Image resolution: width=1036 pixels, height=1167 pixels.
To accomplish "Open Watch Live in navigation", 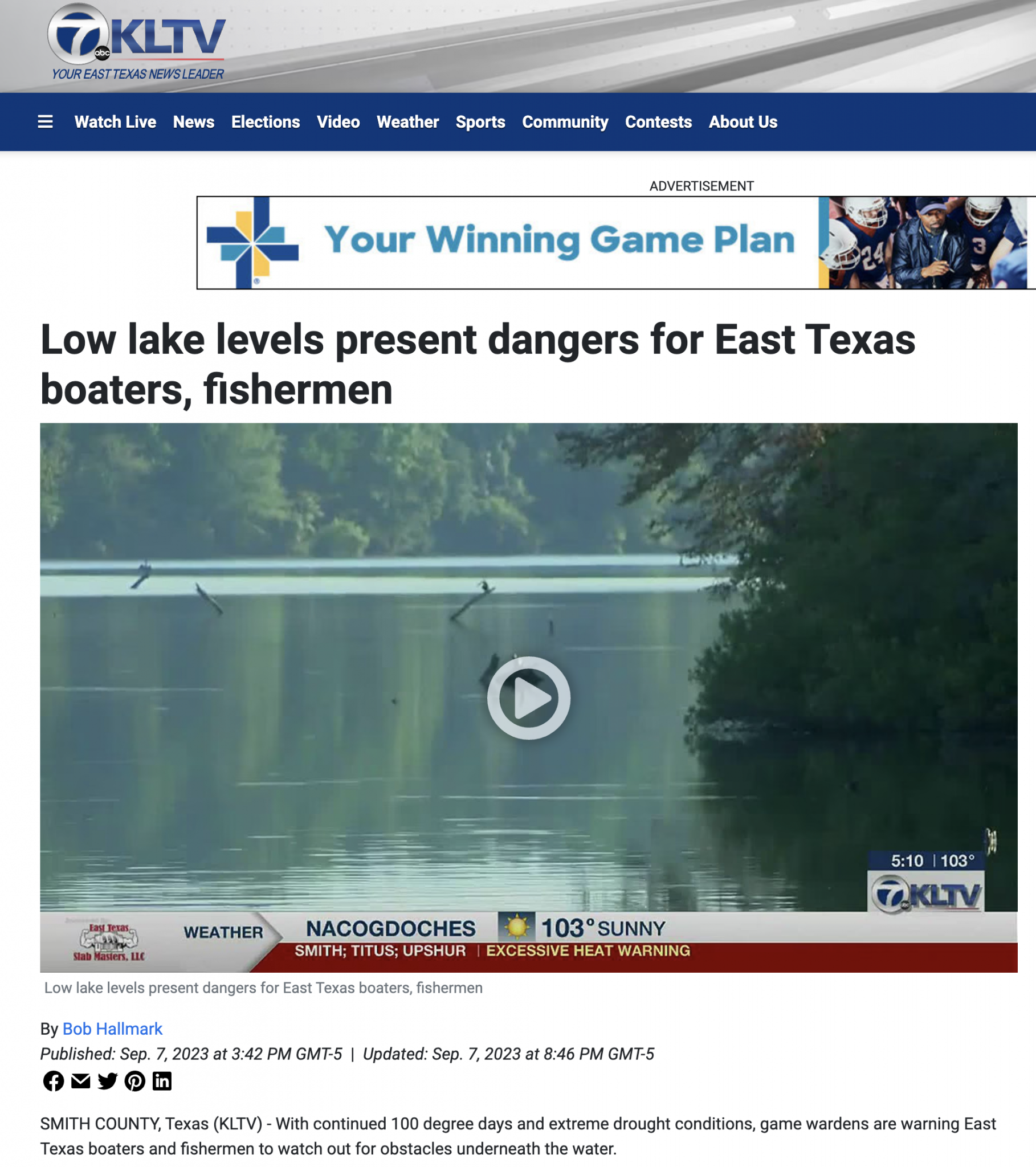I will [x=115, y=121].
